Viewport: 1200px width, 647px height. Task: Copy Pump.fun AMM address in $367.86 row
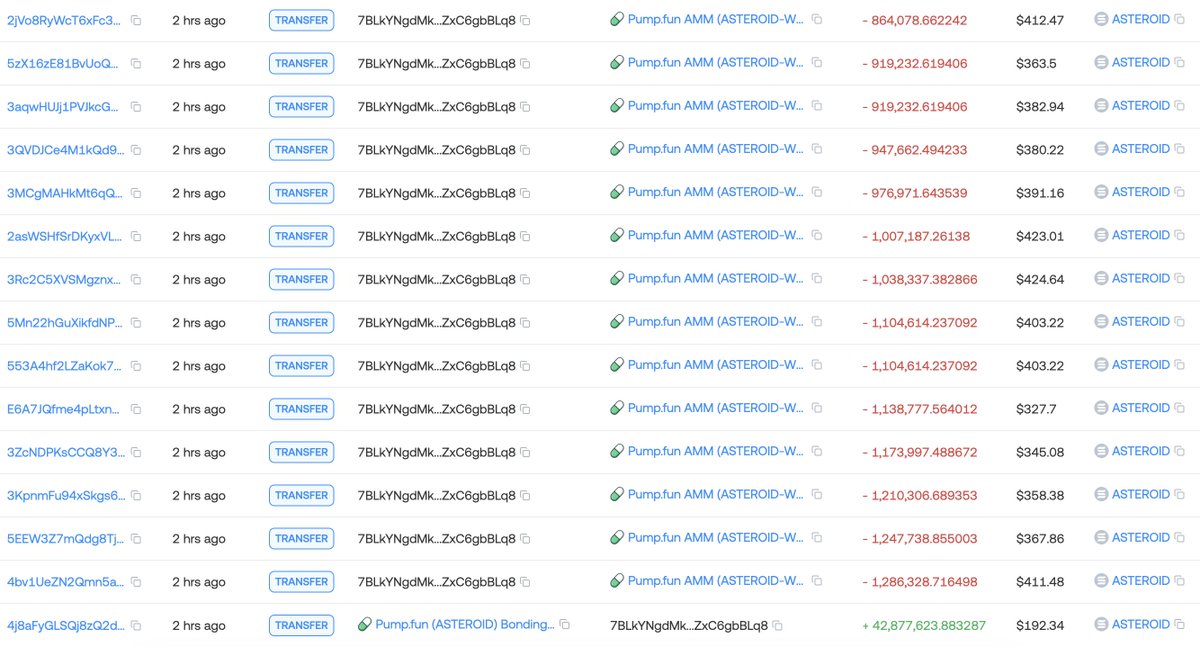817,537
